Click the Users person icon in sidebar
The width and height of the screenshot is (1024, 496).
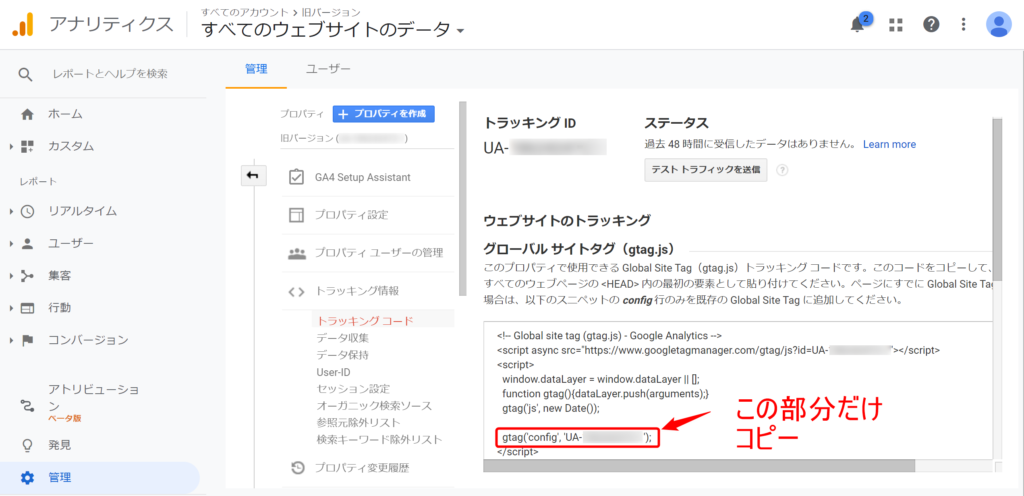click(27, 243)
